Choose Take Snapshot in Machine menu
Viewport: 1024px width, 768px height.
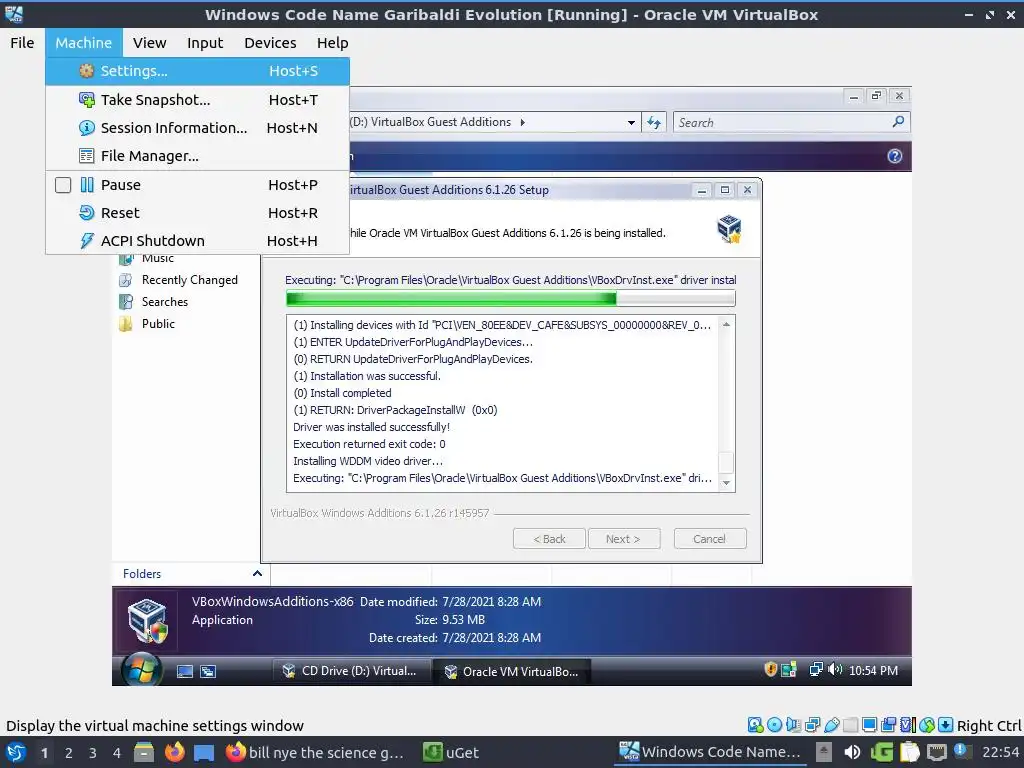click(197, 99)
